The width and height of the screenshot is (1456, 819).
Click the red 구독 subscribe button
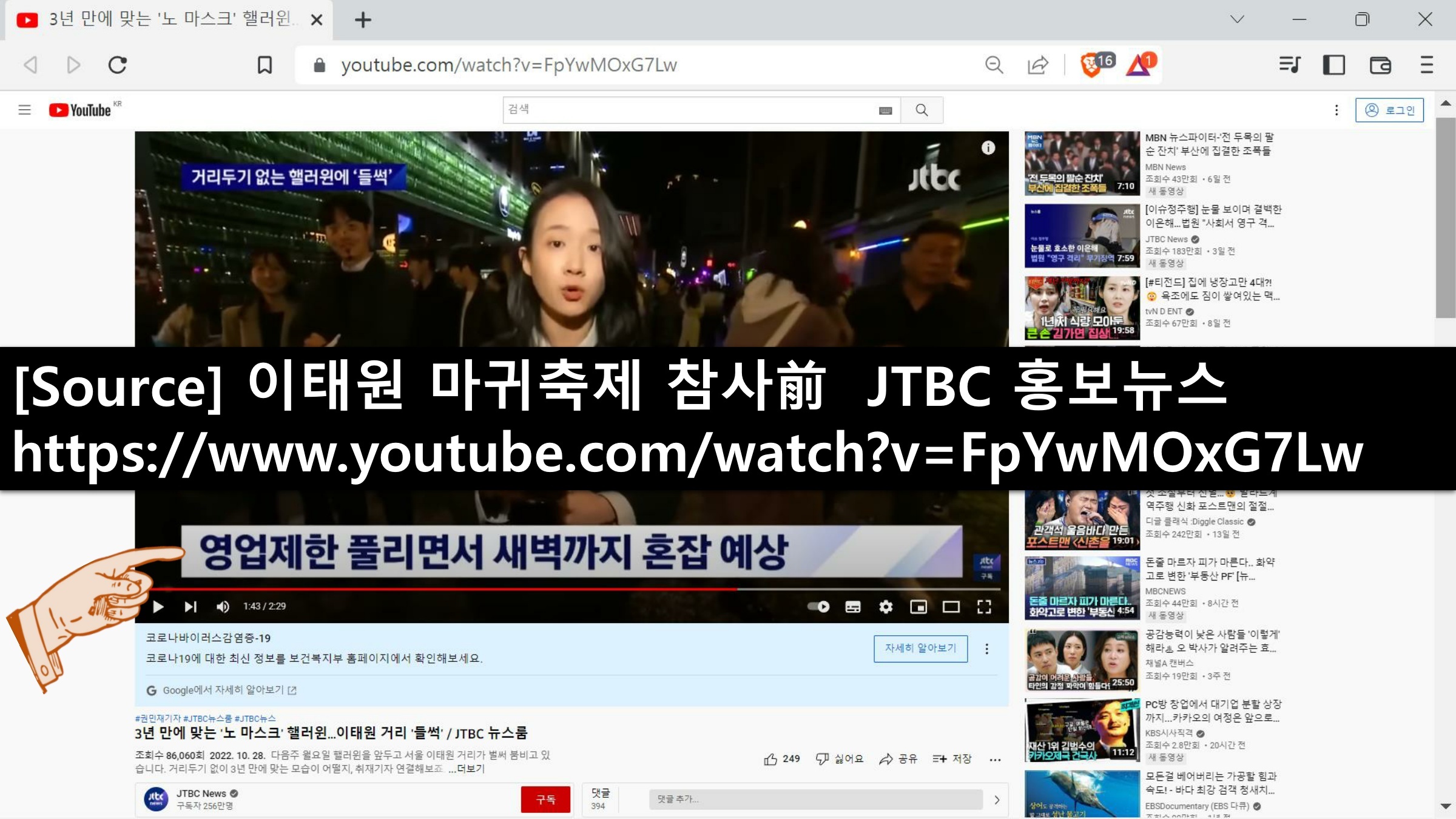[x=545, y=800]
